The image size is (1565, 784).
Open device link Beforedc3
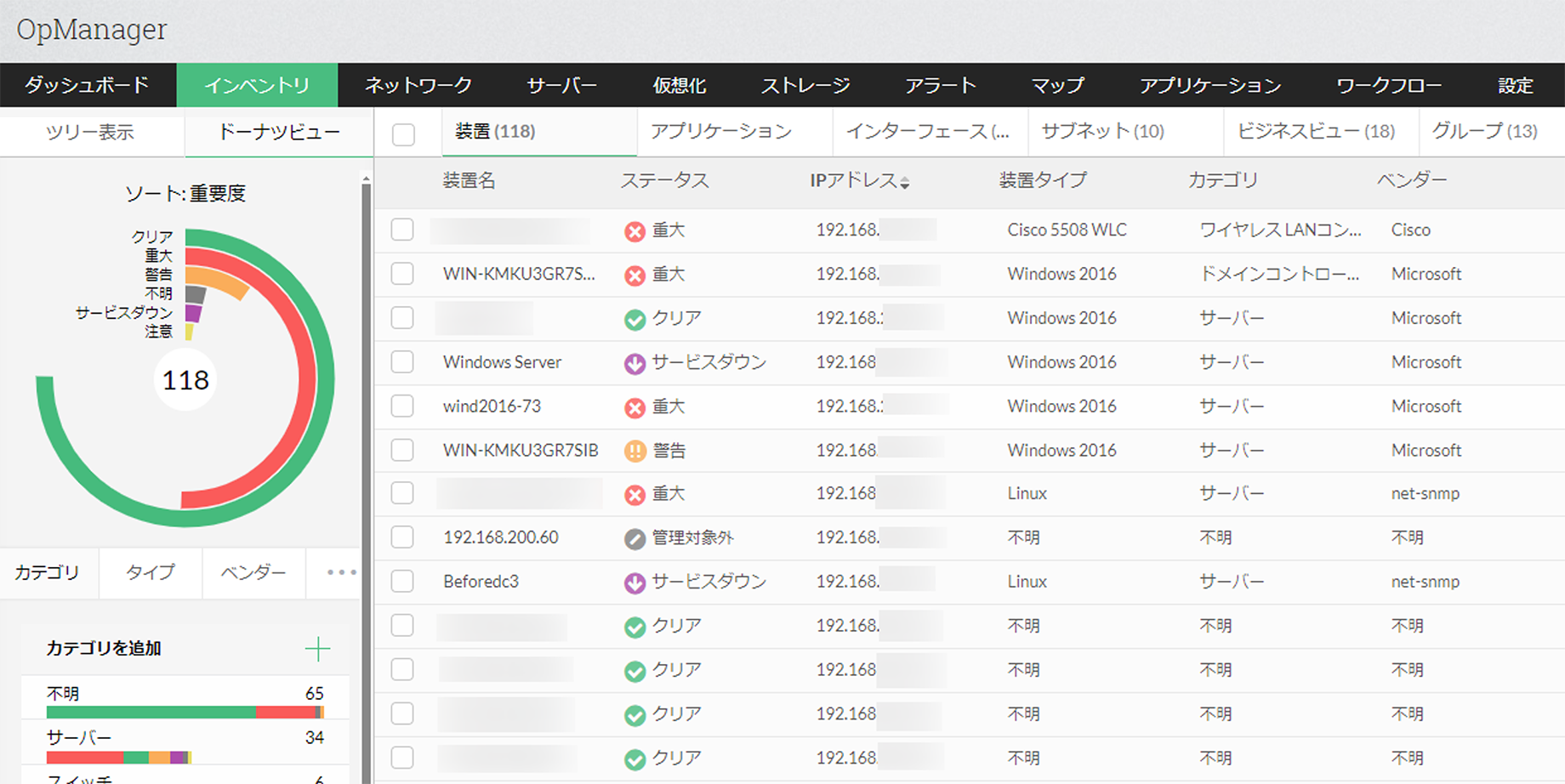[481, 582]
